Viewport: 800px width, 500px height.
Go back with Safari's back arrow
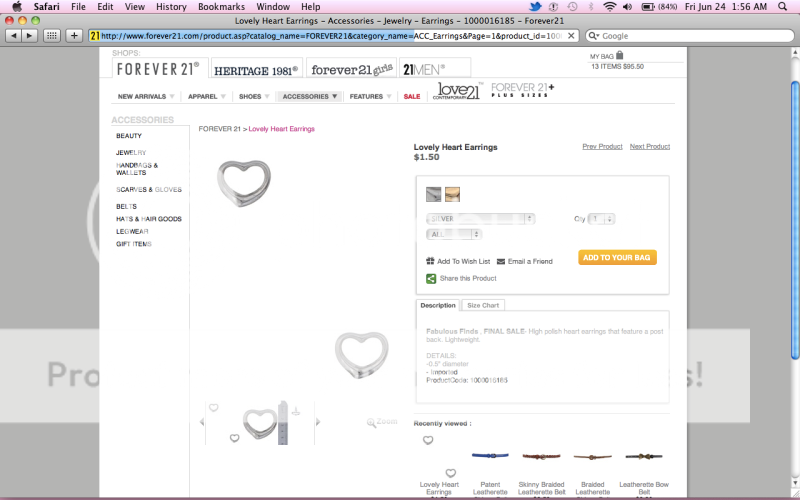click(x=14, y=36)
